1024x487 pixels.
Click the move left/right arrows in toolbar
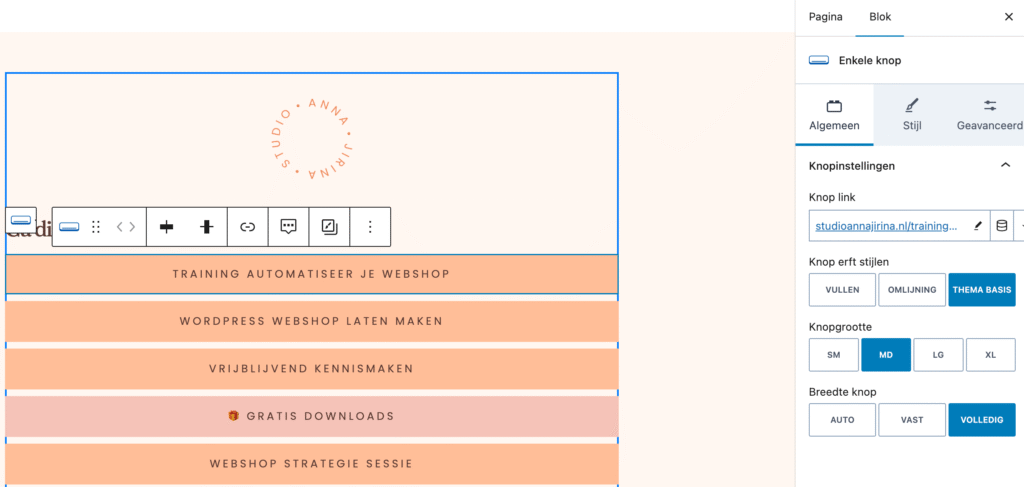126,227
